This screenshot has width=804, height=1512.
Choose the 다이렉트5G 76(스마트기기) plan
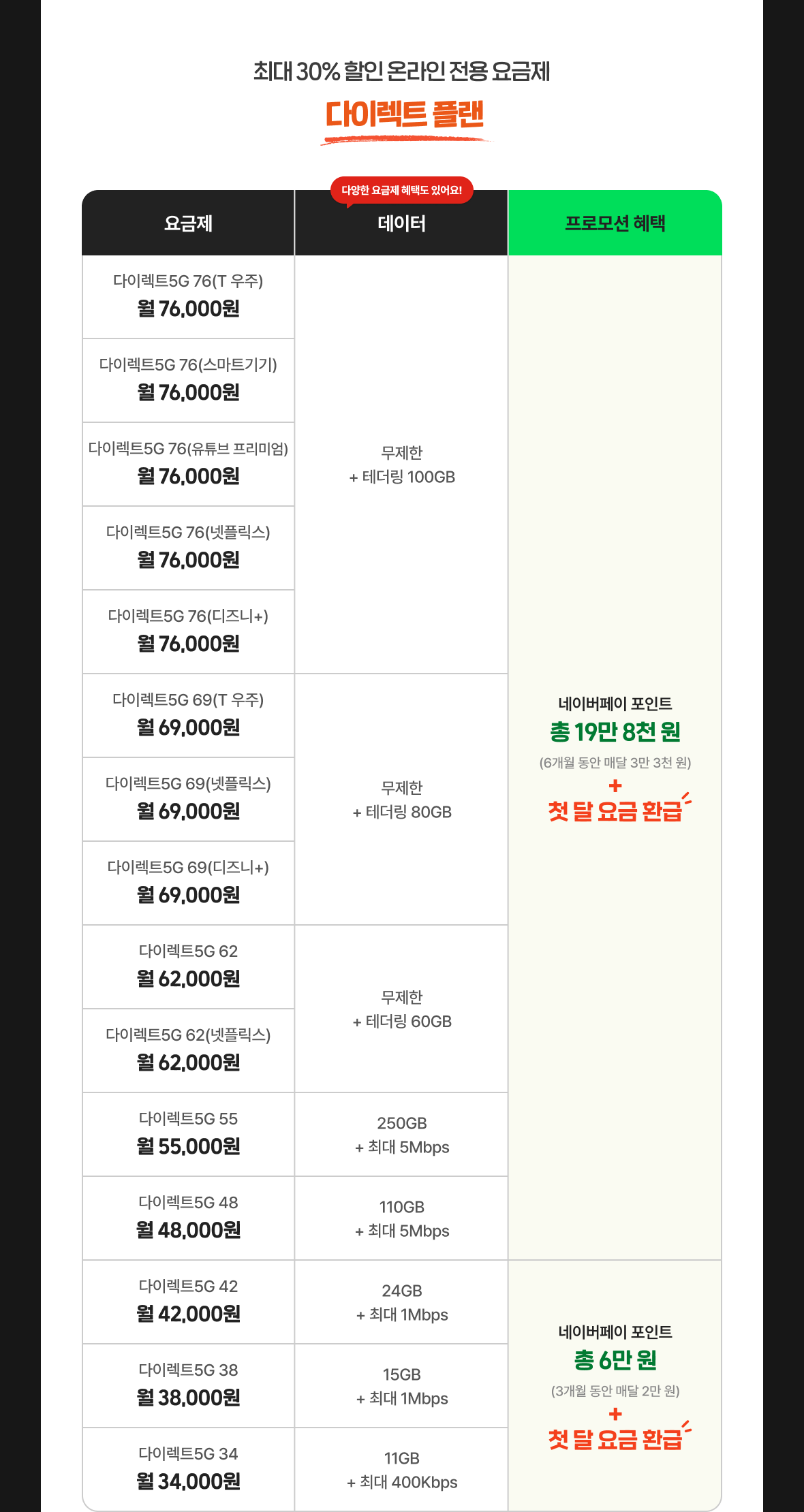pos(188,380)
